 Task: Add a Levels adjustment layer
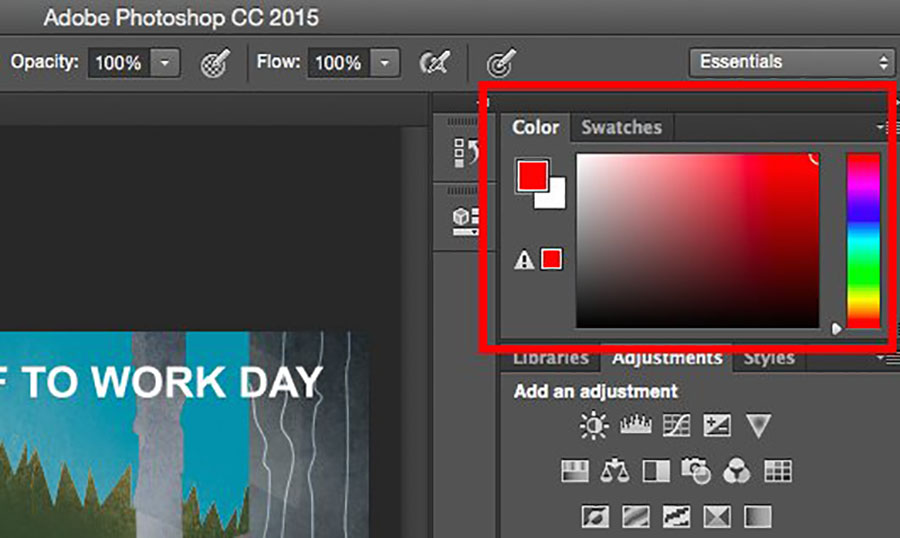[636, 427]
